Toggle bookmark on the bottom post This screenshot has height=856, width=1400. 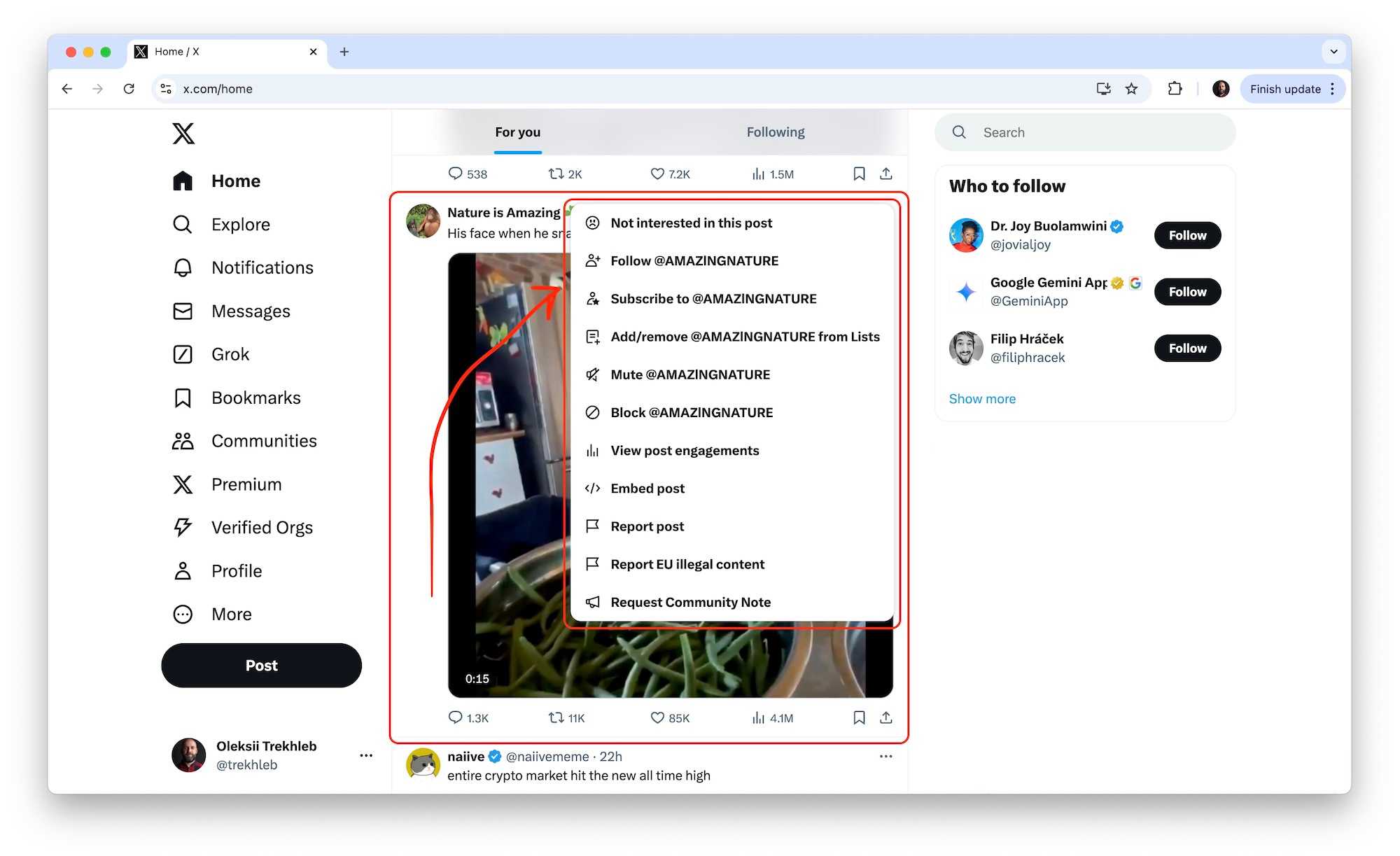pos(860,717)
